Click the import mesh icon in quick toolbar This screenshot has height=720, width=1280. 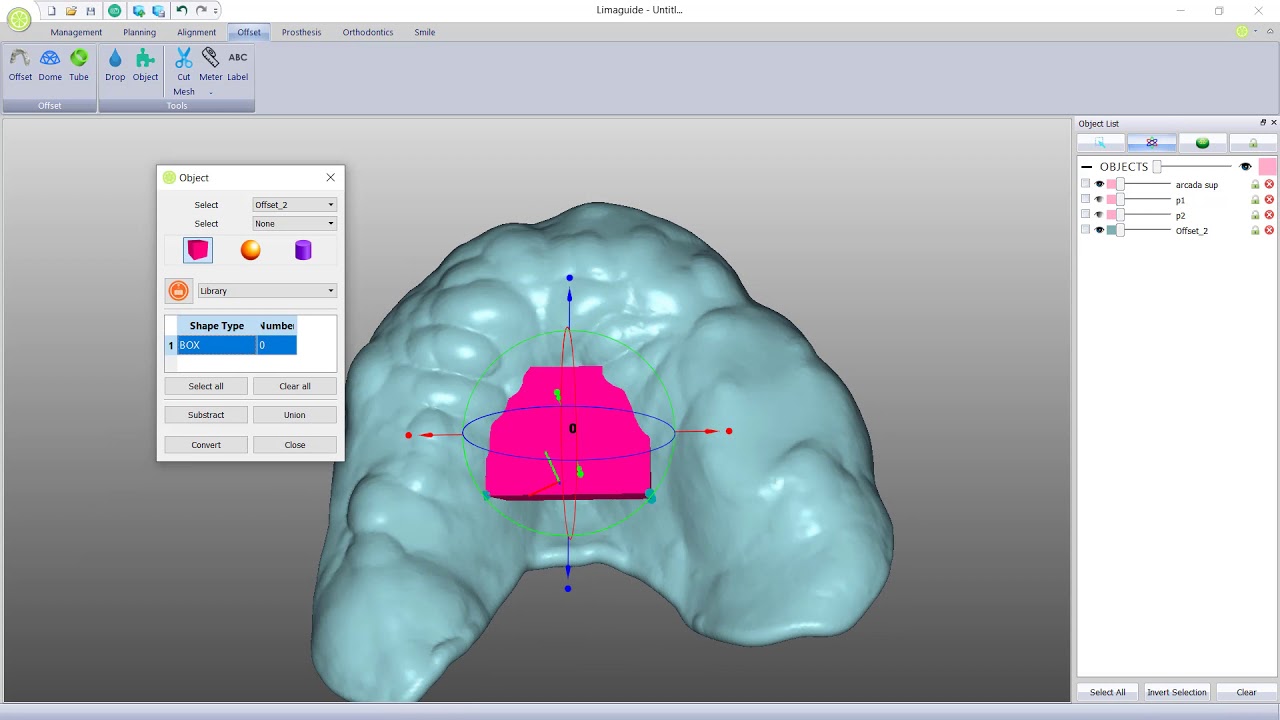[138, 11]
